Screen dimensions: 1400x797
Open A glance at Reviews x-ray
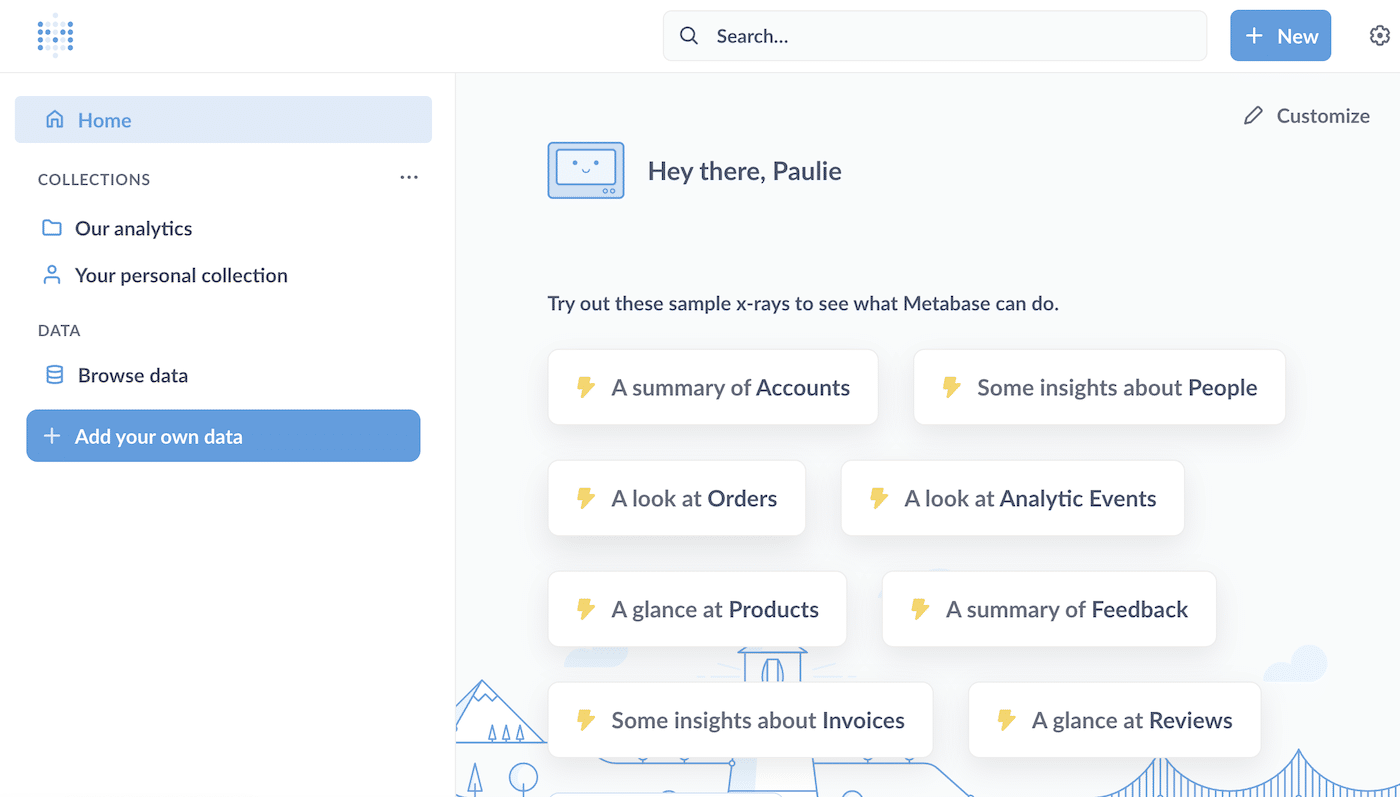(x=1114, y=720)
